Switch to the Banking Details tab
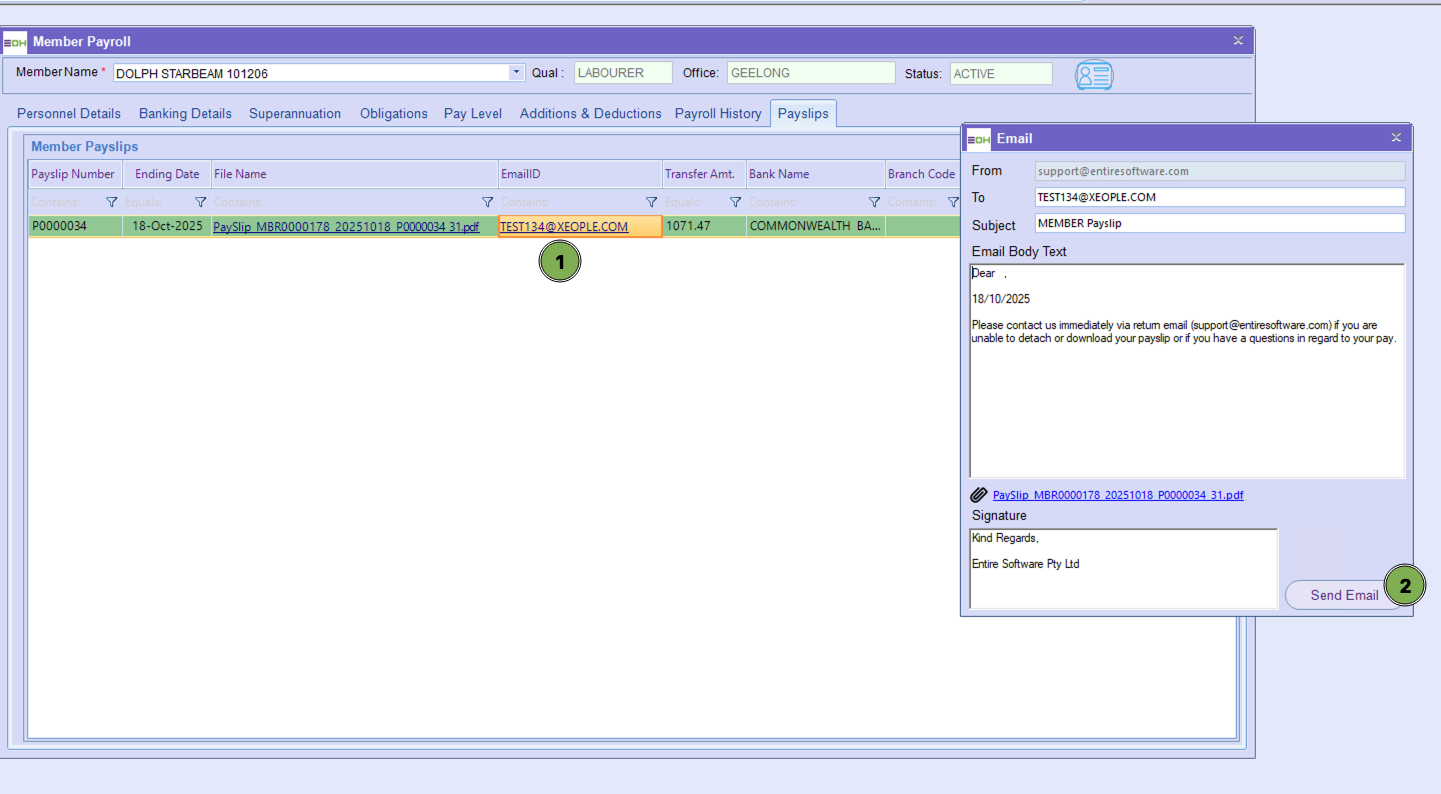The height and width of the screenshot is (794, 1441). (185, 114)
